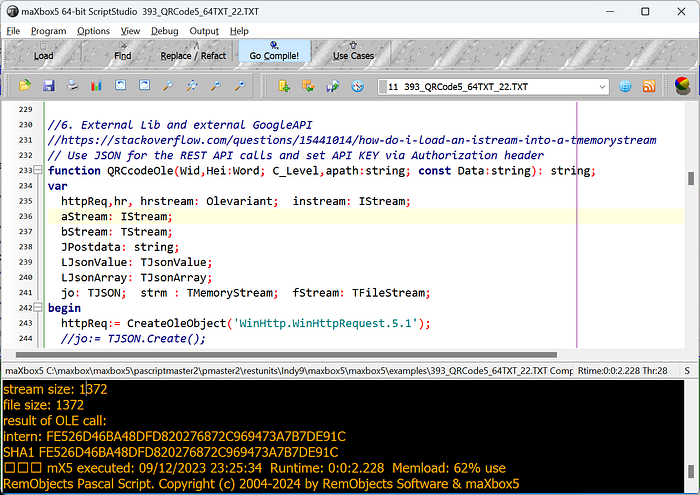
Task: Collapse the begin block fold at line 242
Action: coord(38,308)
